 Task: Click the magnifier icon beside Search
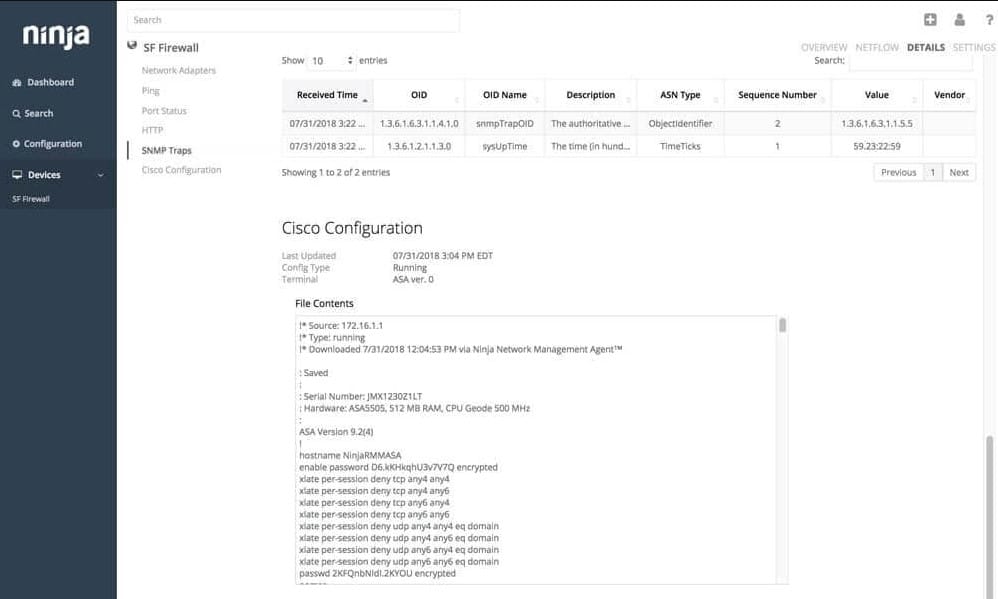17,113
